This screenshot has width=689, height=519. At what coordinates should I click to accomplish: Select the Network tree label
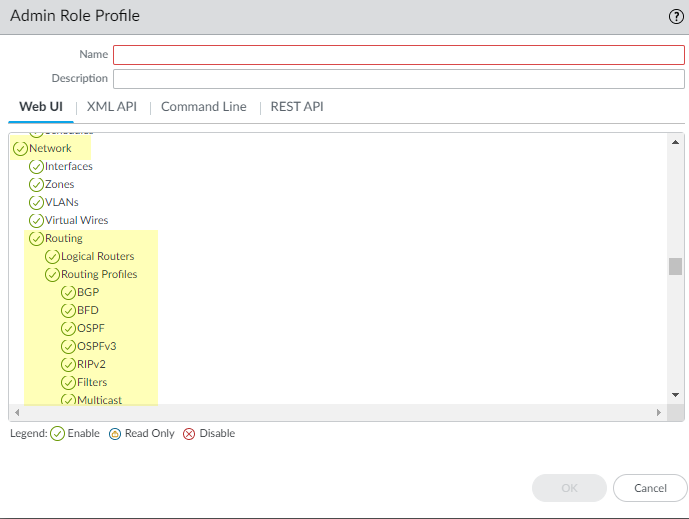pos(50,149)
